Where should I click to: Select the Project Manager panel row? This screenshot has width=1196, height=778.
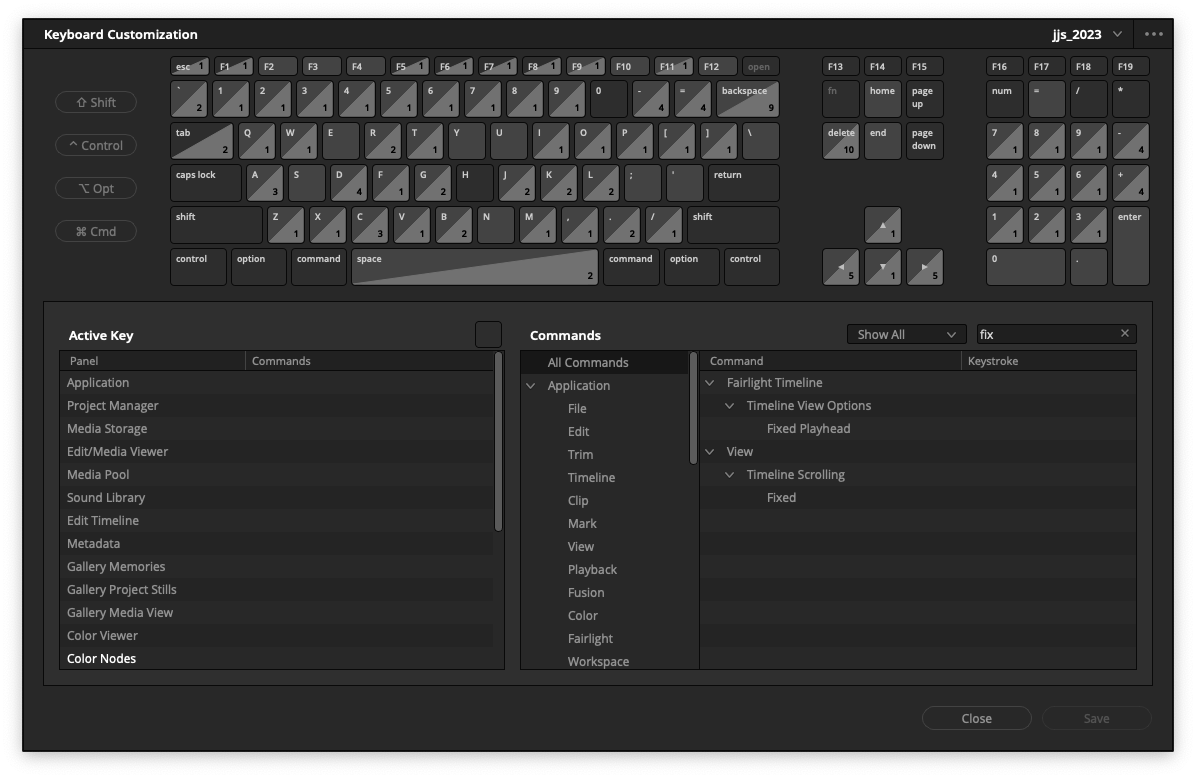(x=276, y=405)
